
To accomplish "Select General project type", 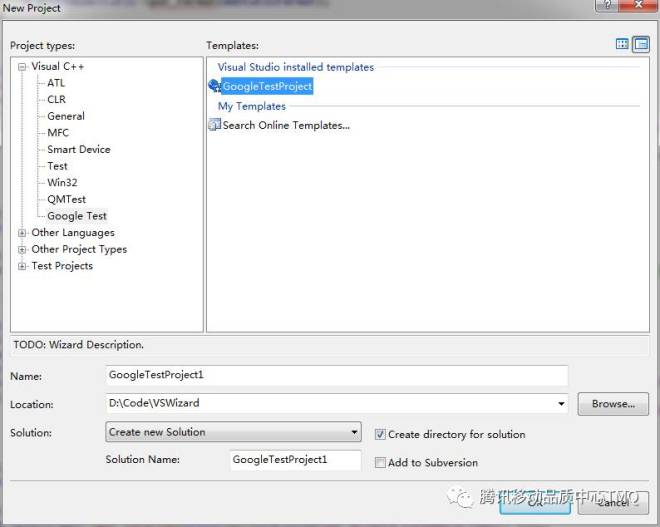I will tap(66, 116).
